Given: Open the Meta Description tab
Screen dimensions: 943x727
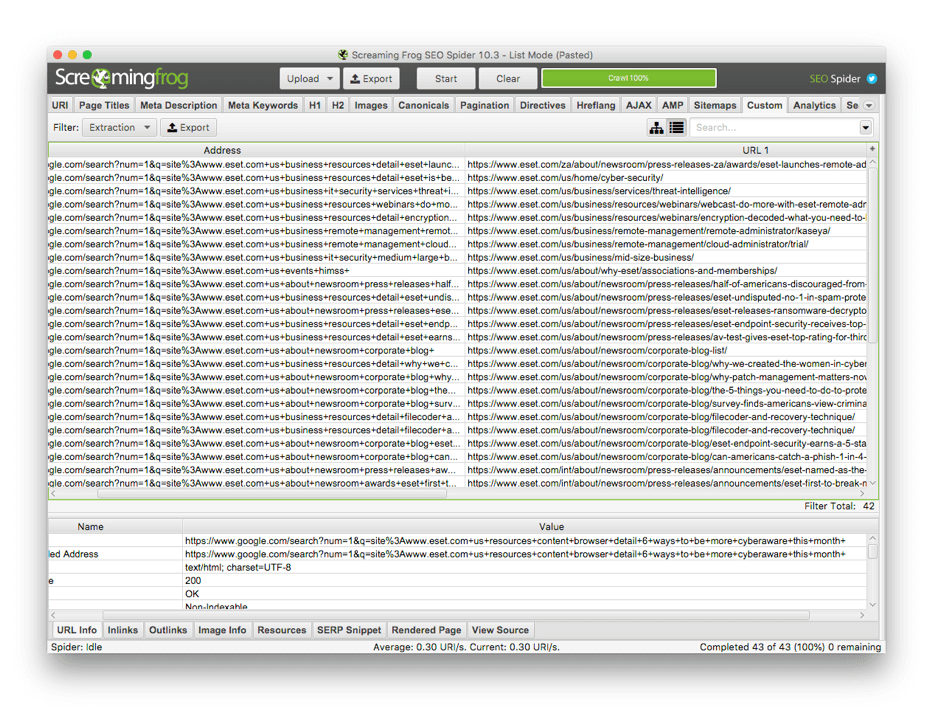Looking at the screenshot, I should pos(179,105).
